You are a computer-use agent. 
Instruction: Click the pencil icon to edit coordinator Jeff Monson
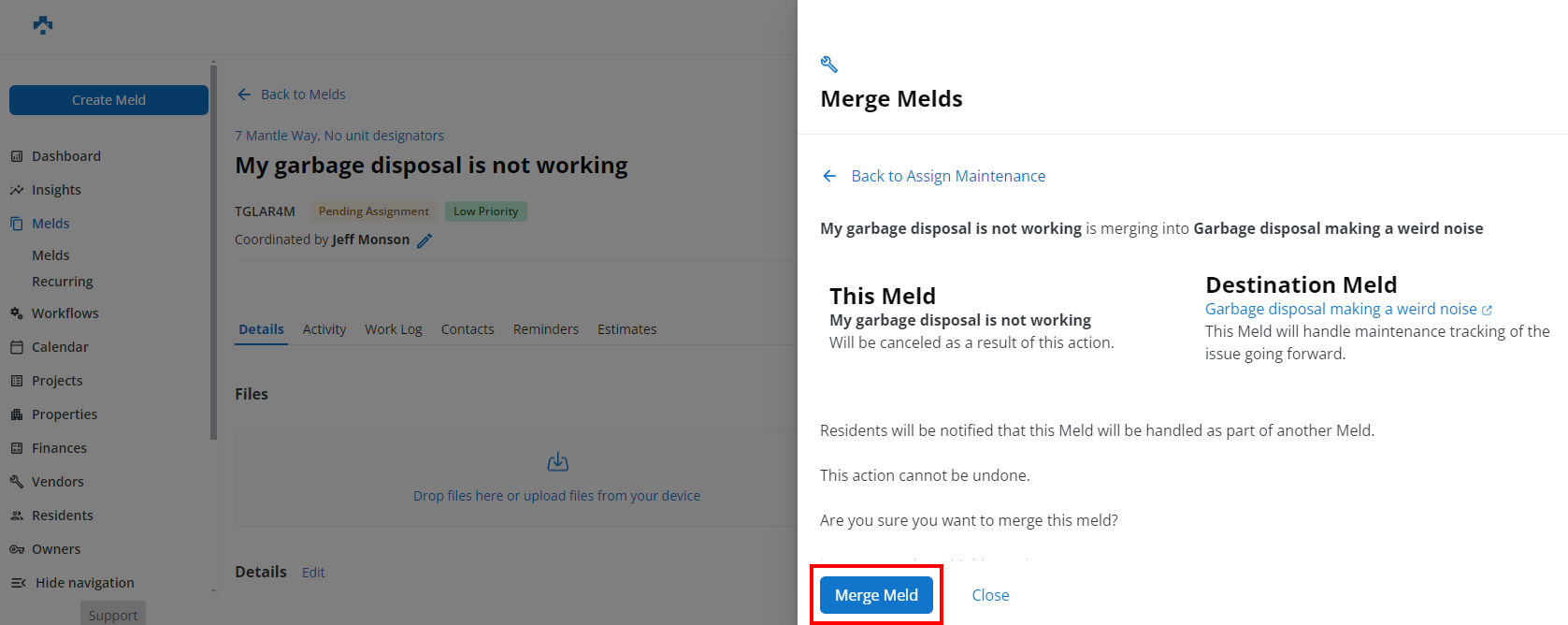[424, 240]
